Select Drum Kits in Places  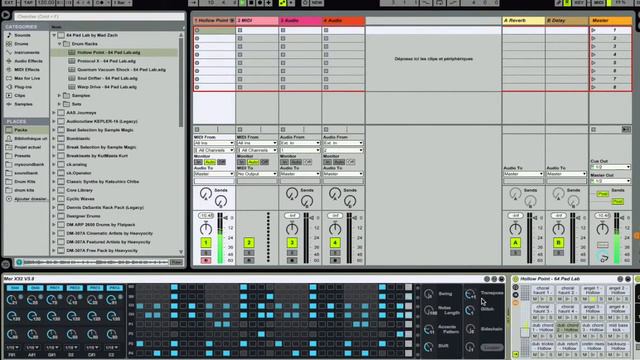24,182
